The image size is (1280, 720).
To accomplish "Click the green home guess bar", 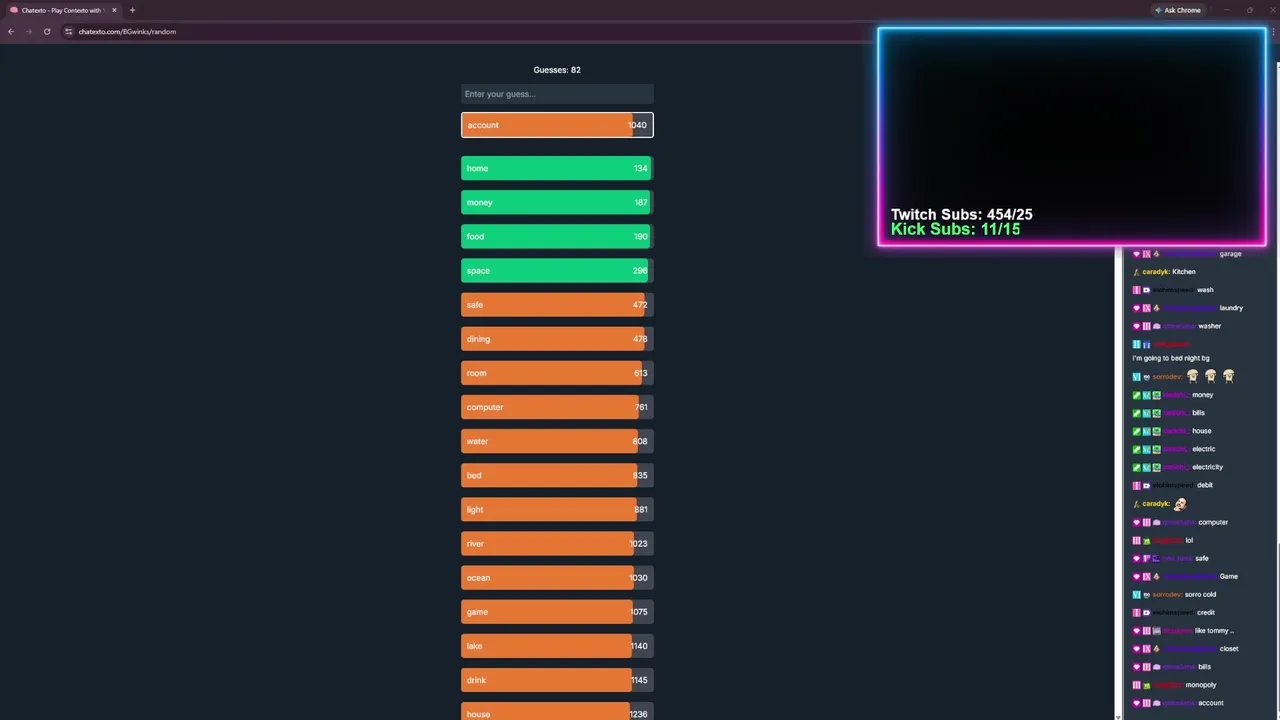I will (557, 168).
